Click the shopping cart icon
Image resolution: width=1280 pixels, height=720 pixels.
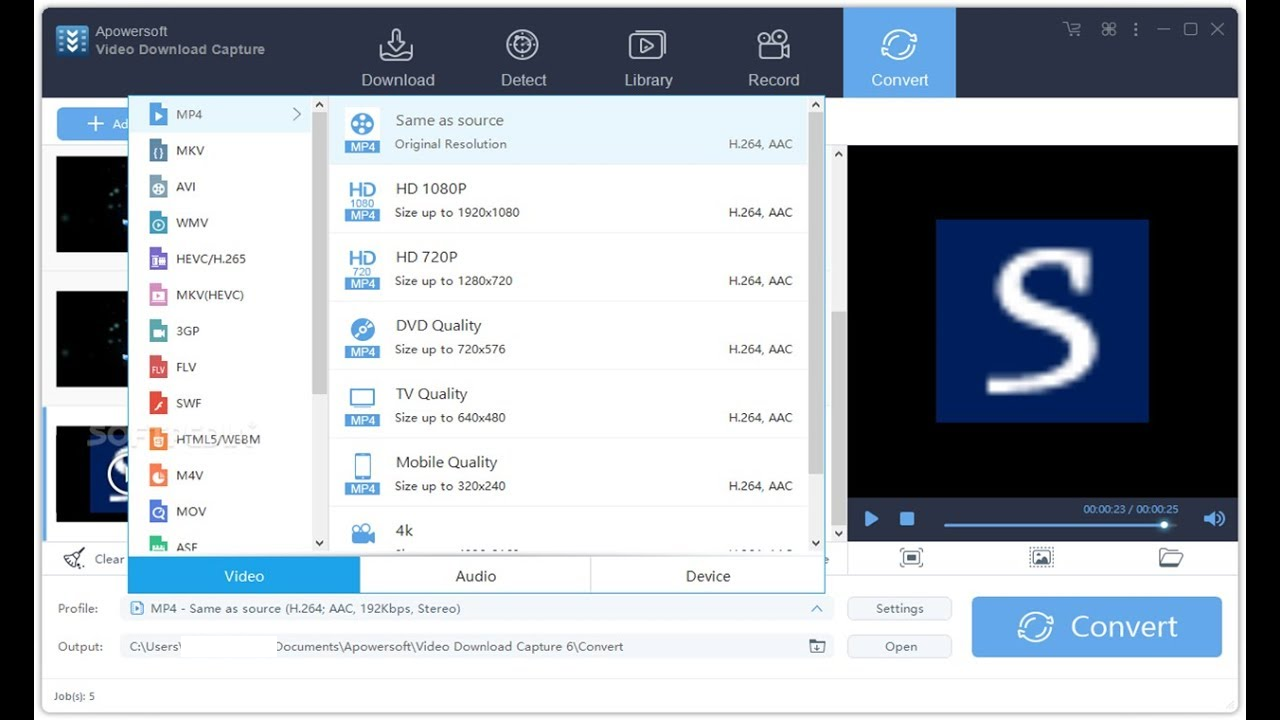click(1072, 29)
